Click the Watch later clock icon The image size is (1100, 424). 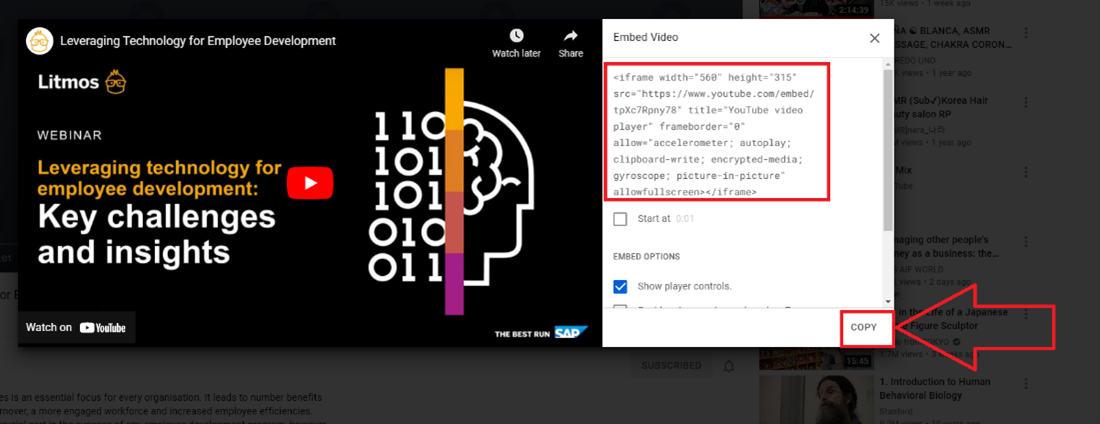(x=516, y=36)
